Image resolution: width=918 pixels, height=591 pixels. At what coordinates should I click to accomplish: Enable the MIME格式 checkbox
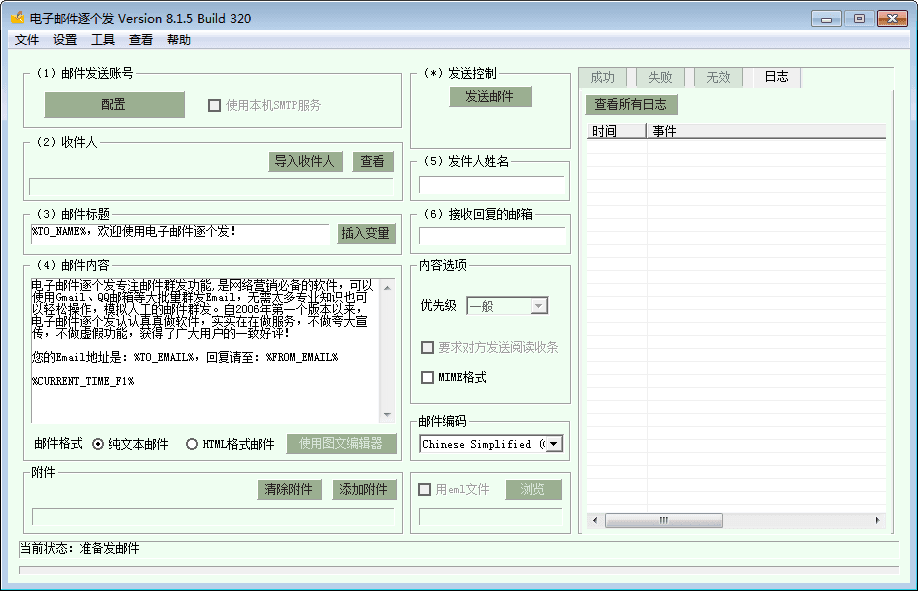pyautogui.click(x=428, y=377)
